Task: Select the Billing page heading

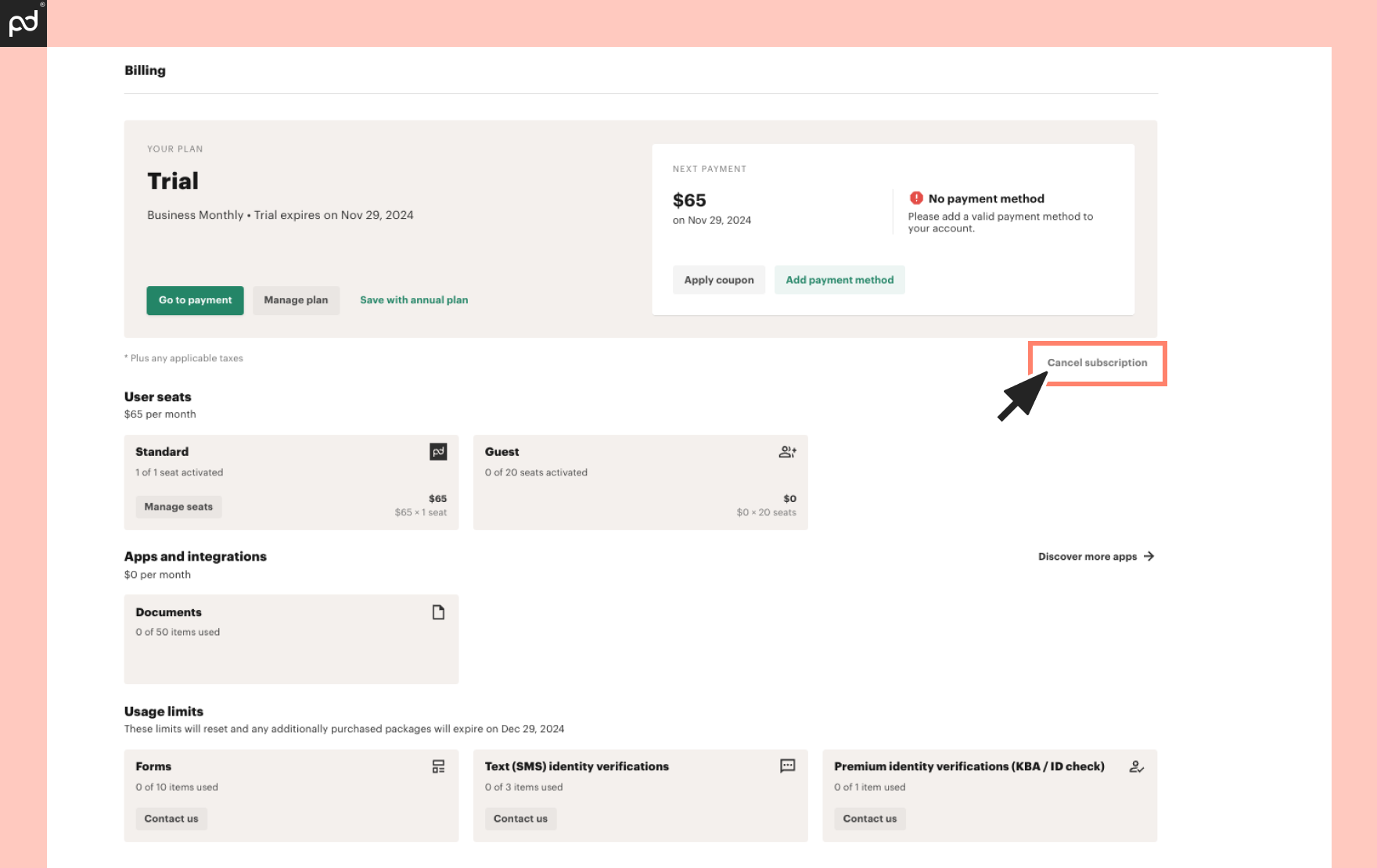Action: pyautogui.click(x=145, y=70)
